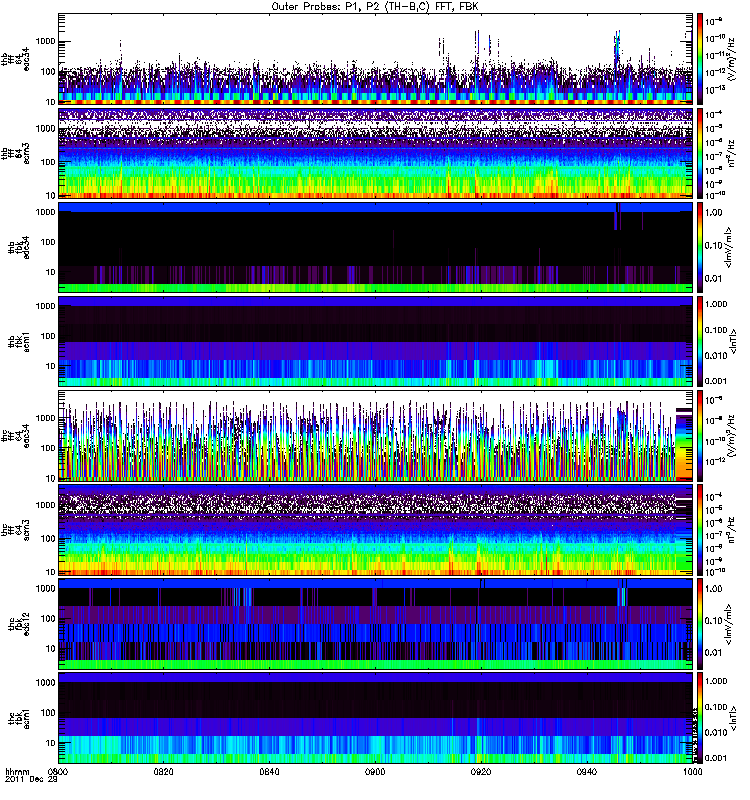Click the second panel's nT²/Hz color bar
The image size is (750, 800).
click(700, 153)
